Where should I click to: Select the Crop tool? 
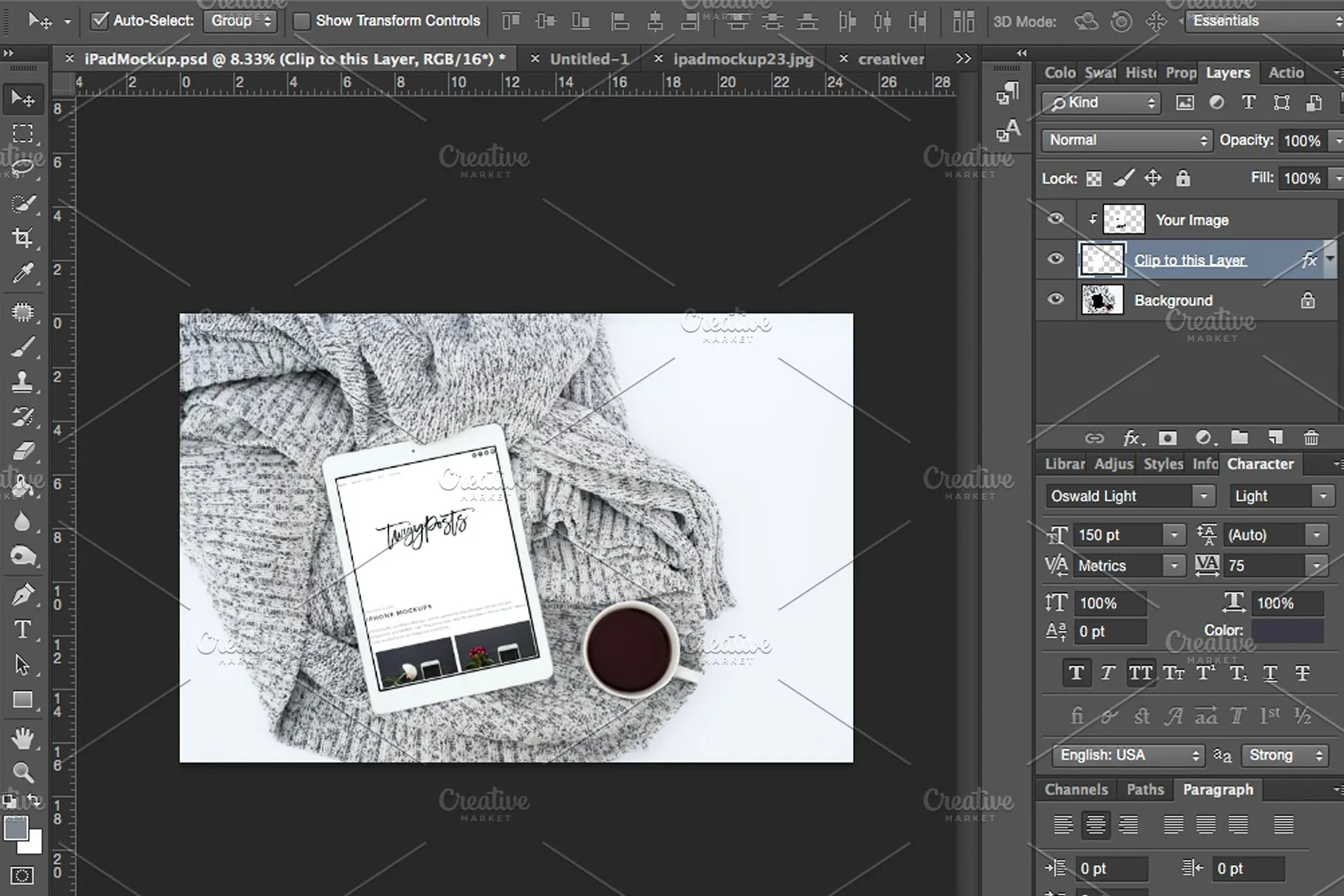[24, 238]
